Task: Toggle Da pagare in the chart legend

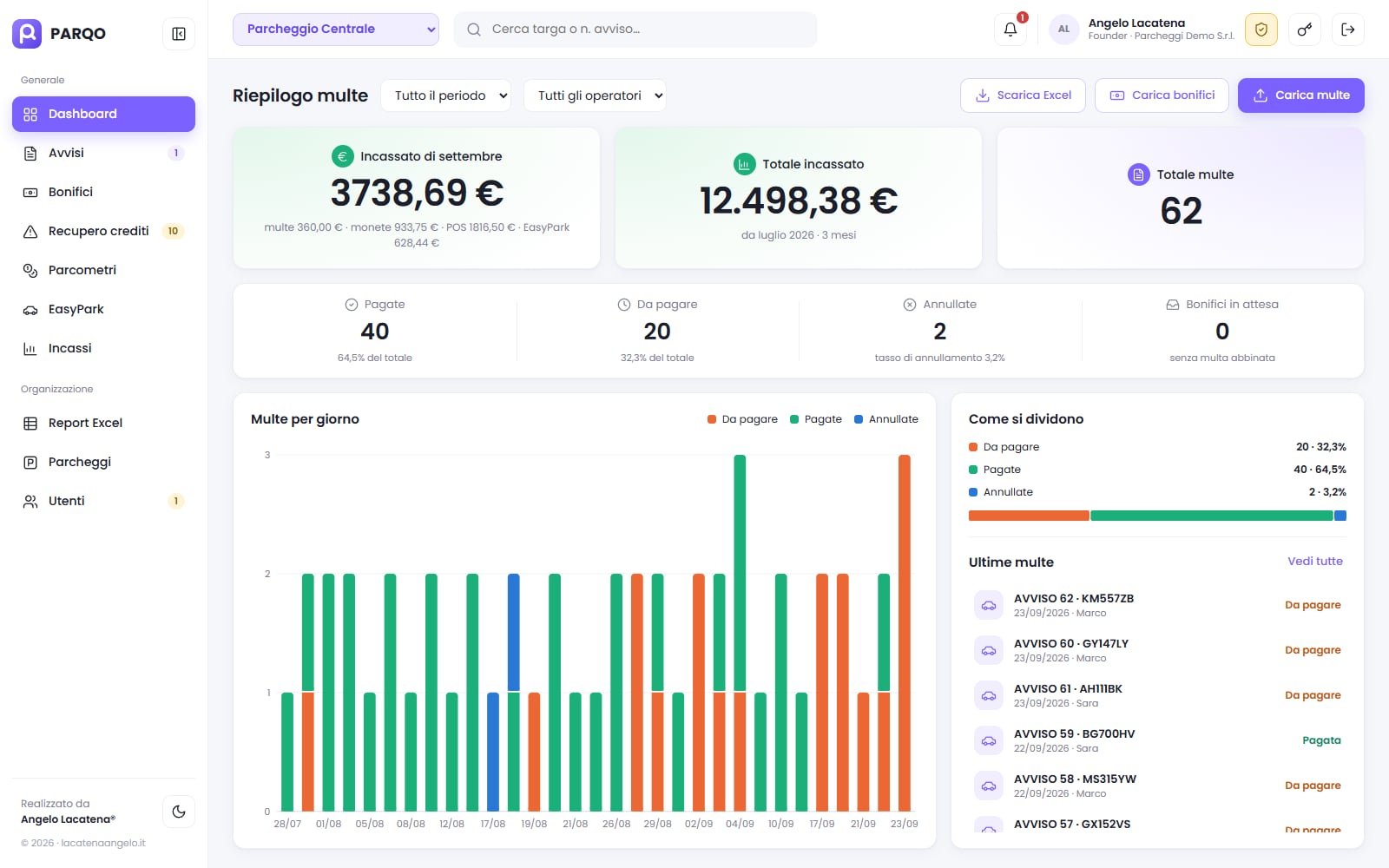Action: point(743,419)
